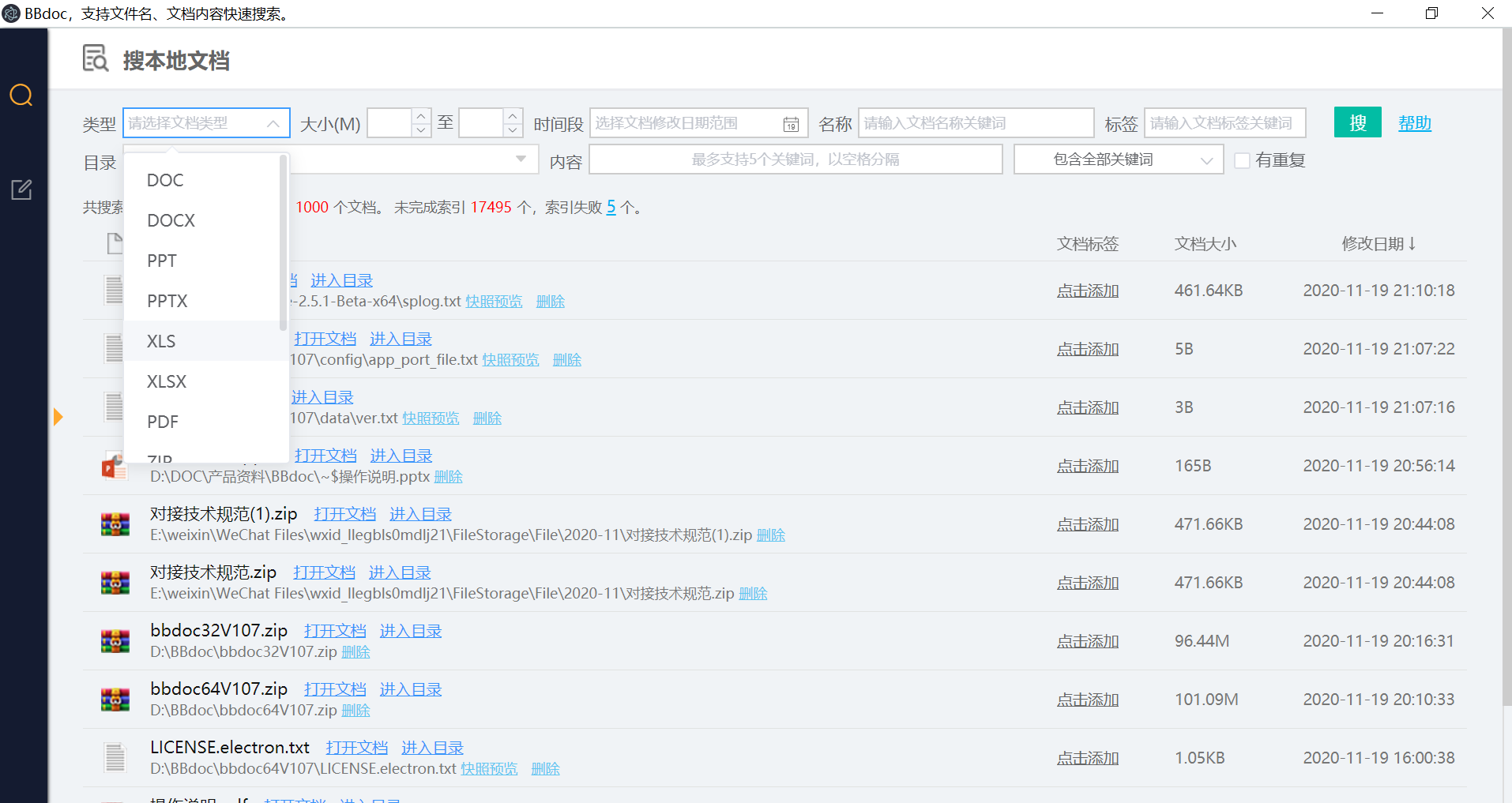Click the text file icon for LICENSE.electron.txt
Screen dimensions: 1512x803
115,758
